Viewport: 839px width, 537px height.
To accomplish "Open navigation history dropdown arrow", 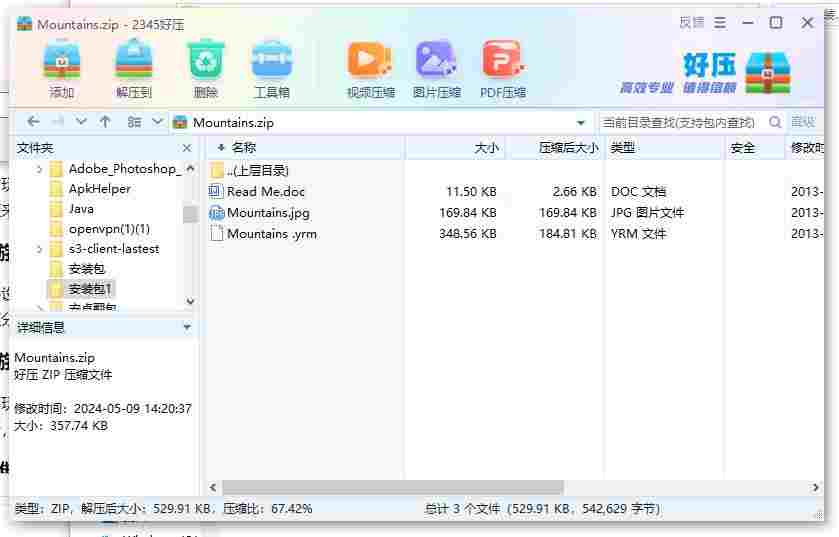I will point(81,121).
